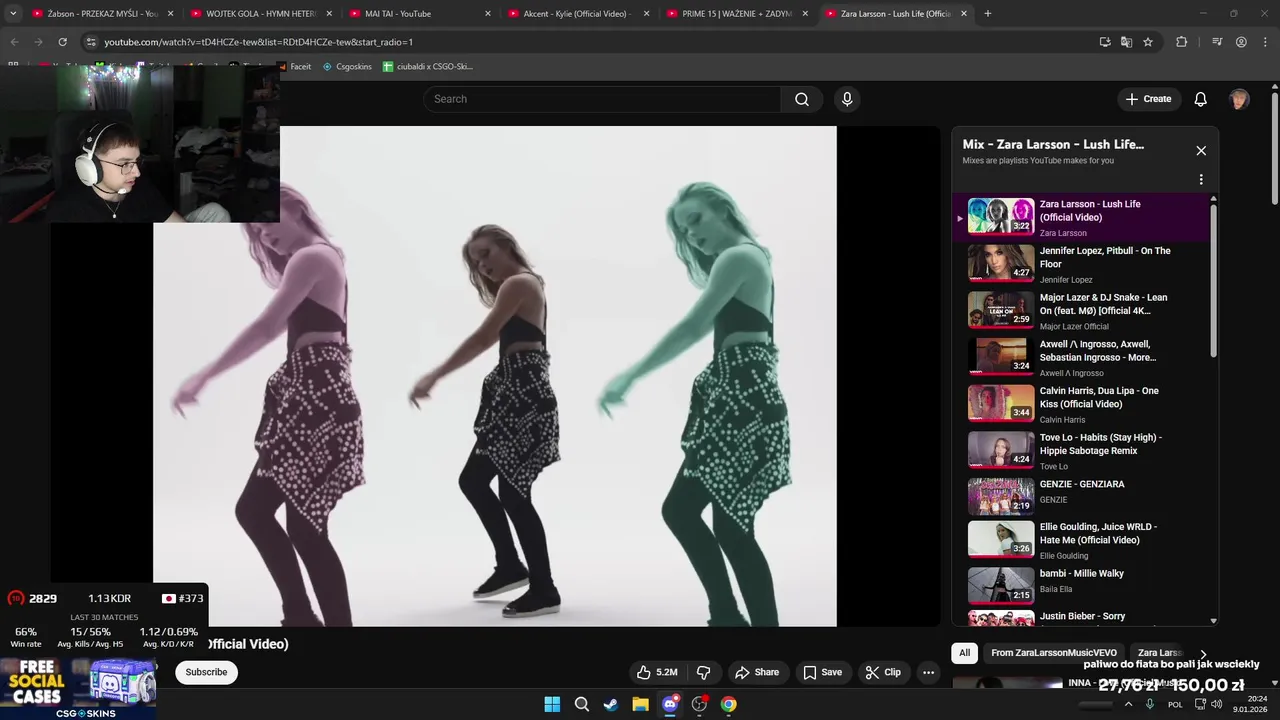
Task: Switch to the WOJTEK GOLA - HYMN tab
Action: point(262,14)
